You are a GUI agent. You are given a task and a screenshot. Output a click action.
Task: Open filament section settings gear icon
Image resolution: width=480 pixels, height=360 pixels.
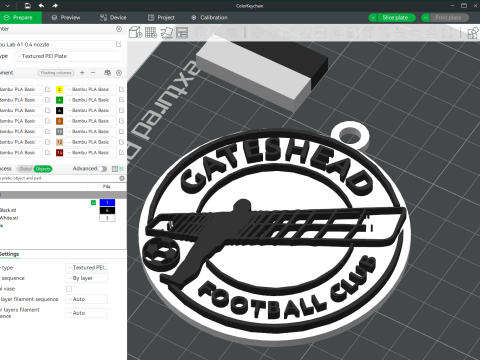tap(119, 73)
